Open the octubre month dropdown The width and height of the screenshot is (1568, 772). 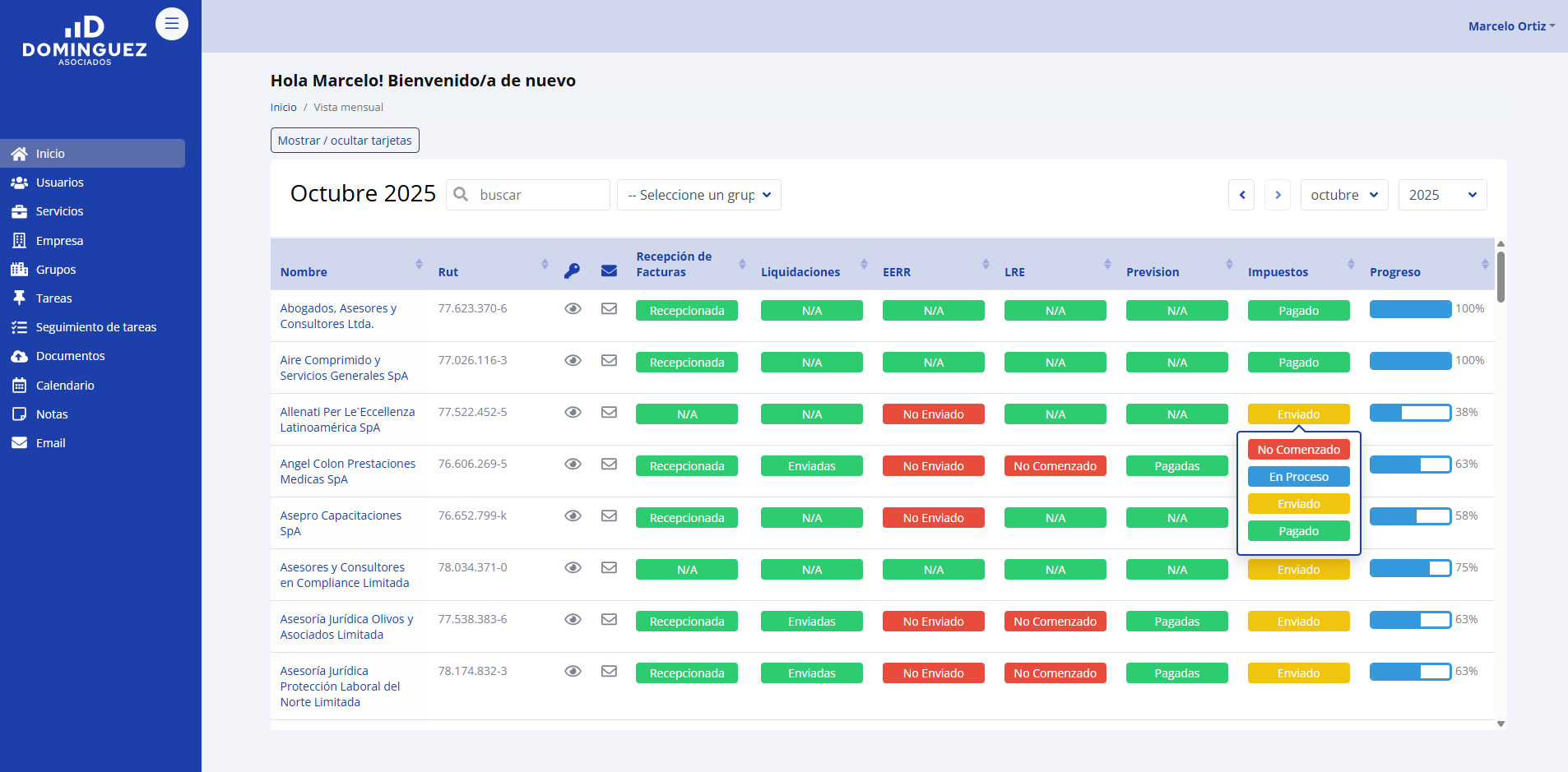(x=1343, y=195)
